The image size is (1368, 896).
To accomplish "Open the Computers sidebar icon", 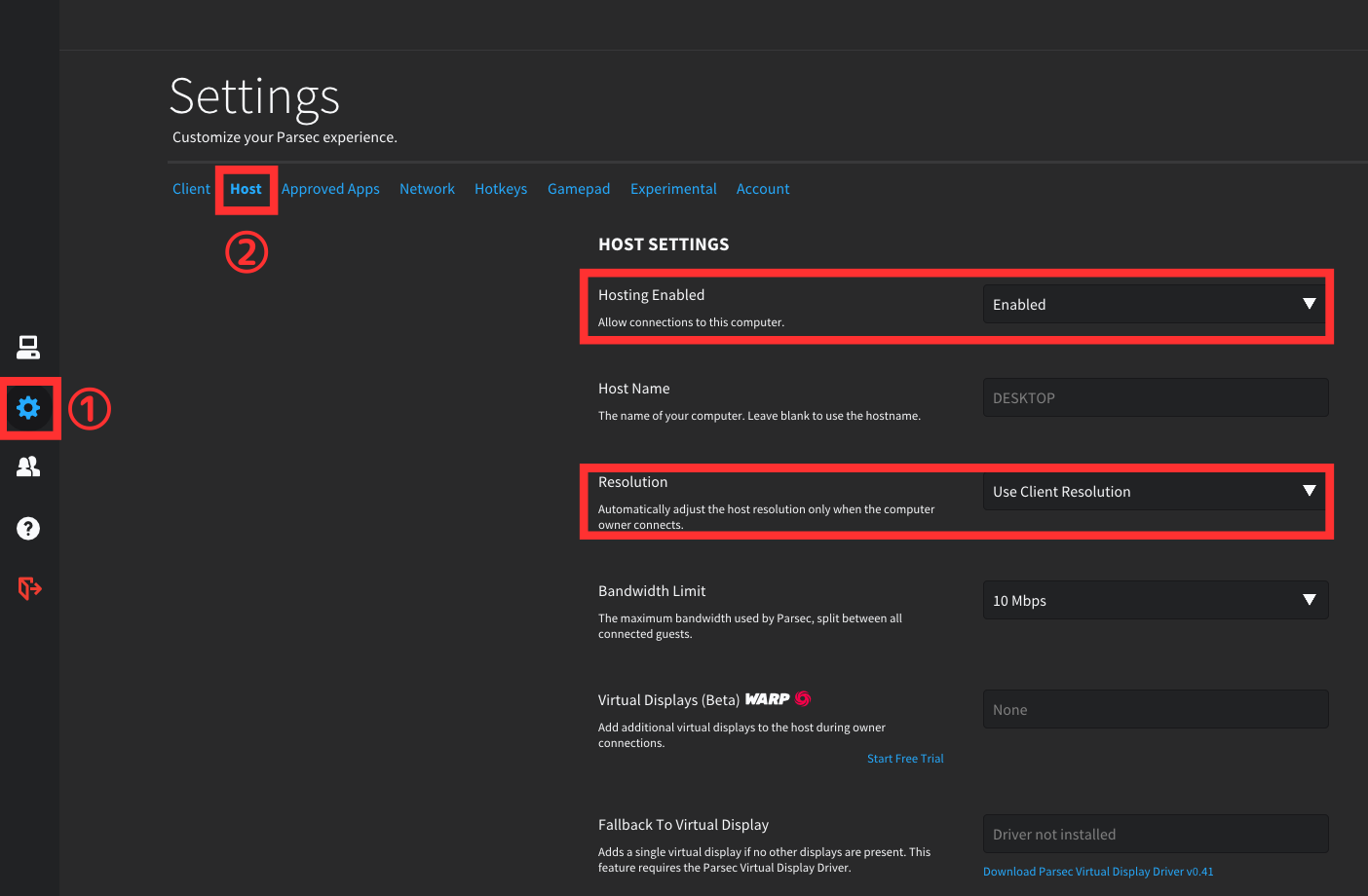I will (x=28, y=347).
